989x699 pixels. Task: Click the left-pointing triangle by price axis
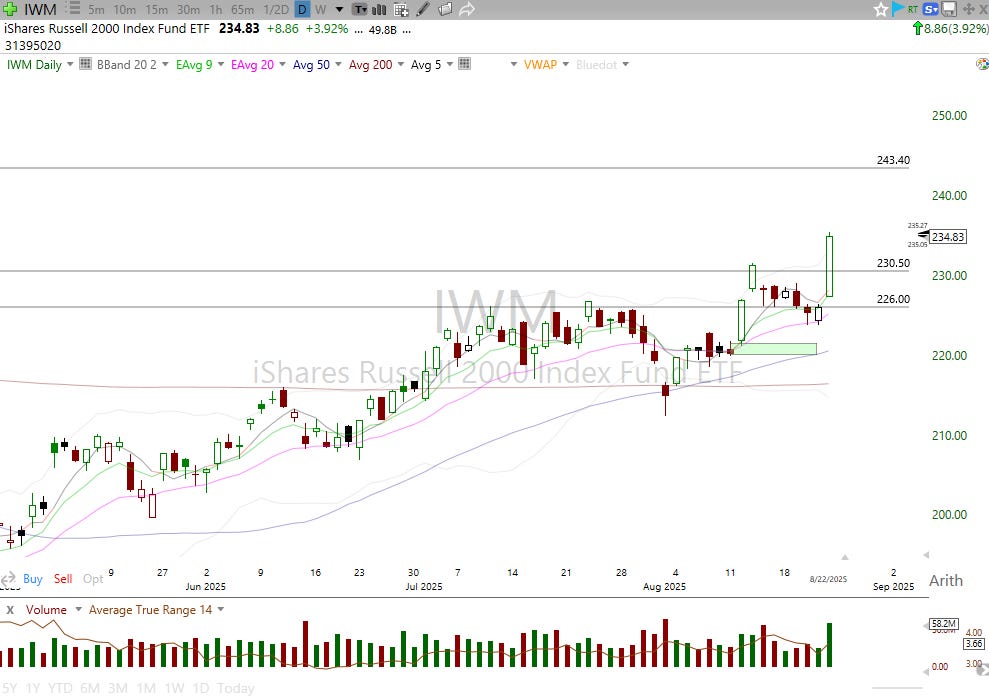point(926,555)
